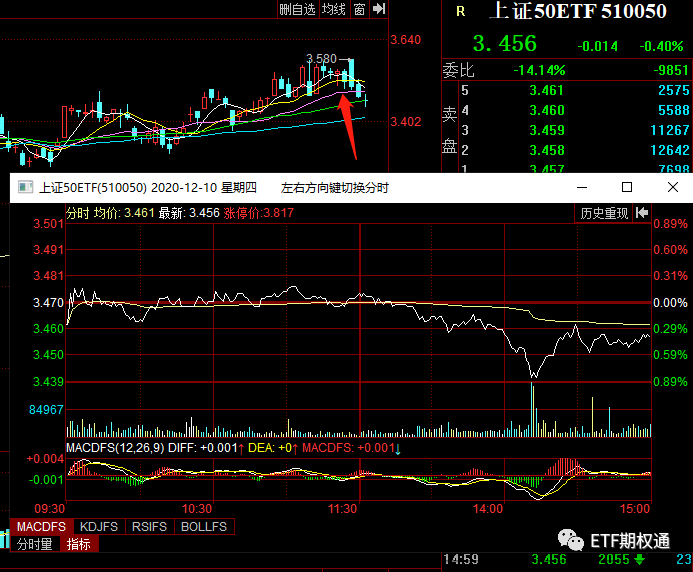Click the 3.640 price axis label on K-line chart
Viewport: 693px width, 572px height.
coord(405,40)
